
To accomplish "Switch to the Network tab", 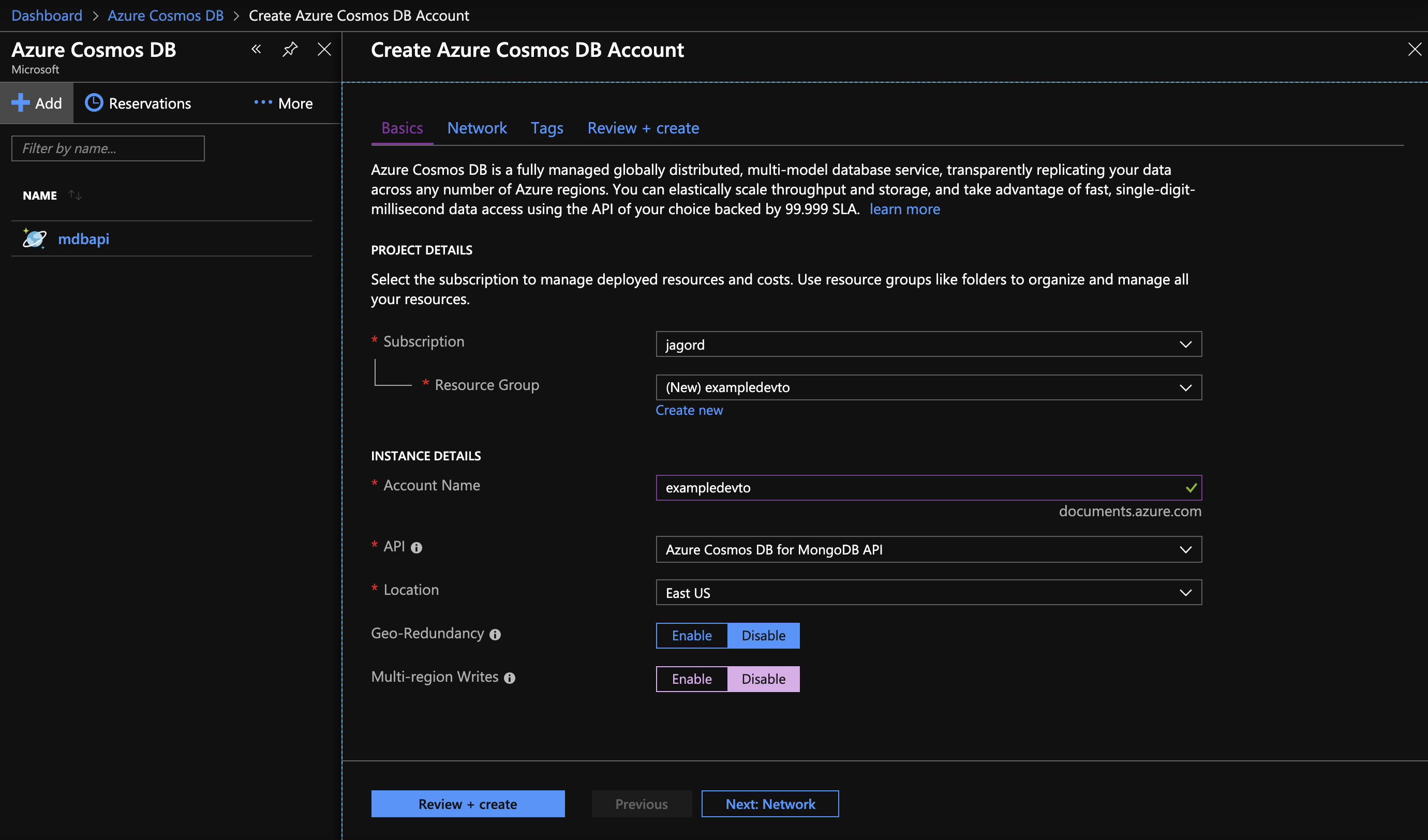I will [x=477, y=128].
